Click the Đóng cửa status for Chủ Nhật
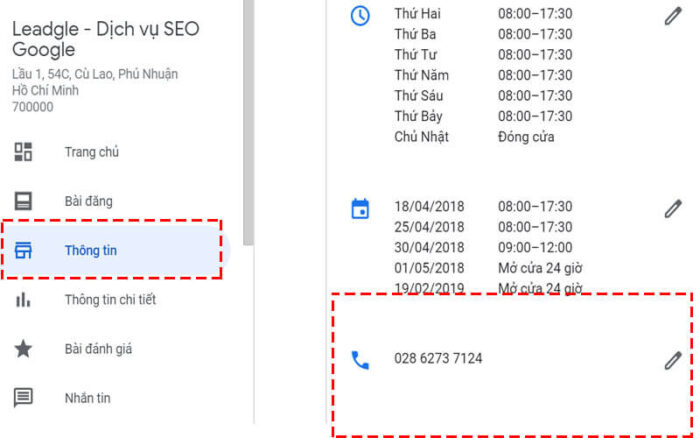700x438 pixels. point(526,137)
